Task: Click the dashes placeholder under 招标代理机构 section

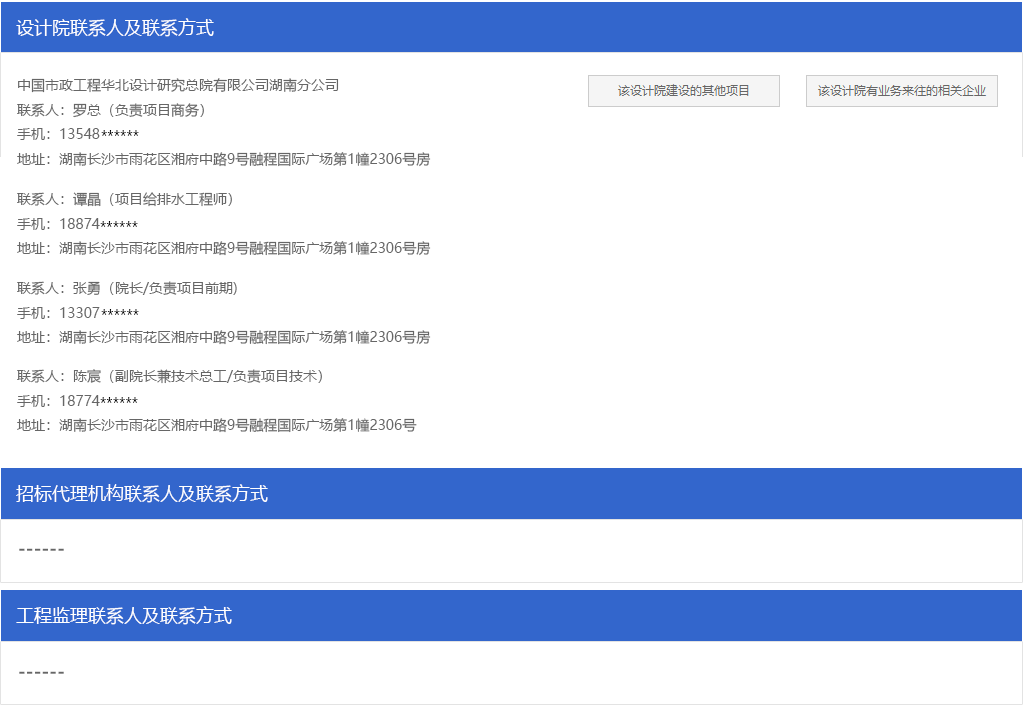Action: 41,549
